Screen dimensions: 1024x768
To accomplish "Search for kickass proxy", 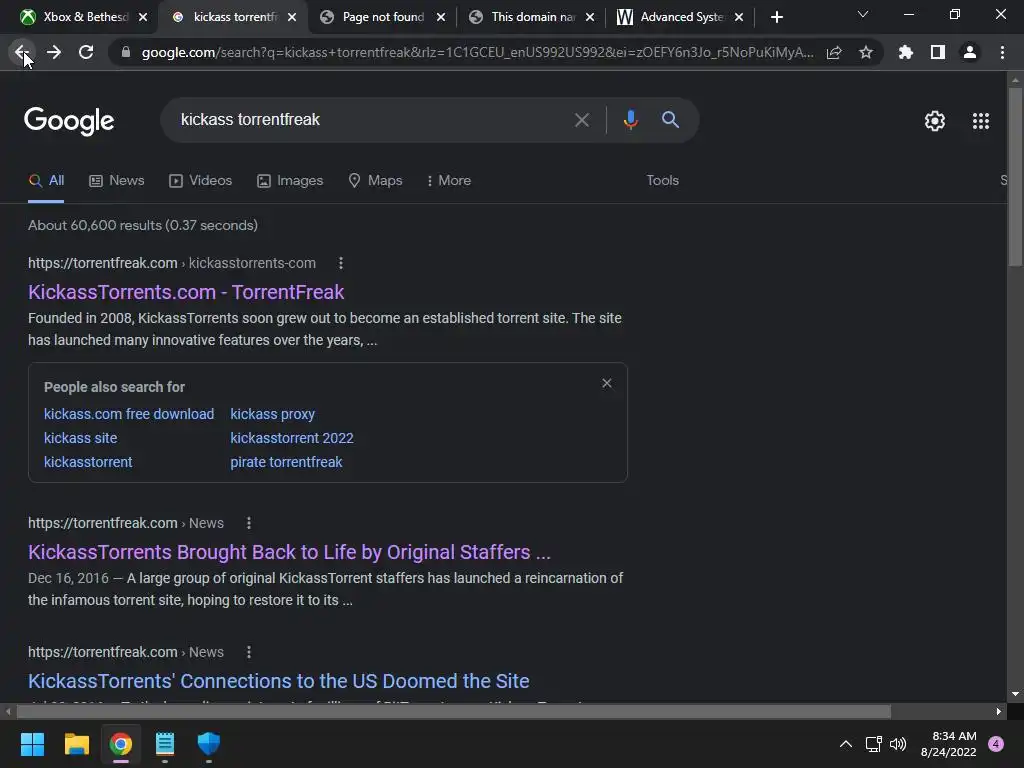I will (x=272, y=414).
